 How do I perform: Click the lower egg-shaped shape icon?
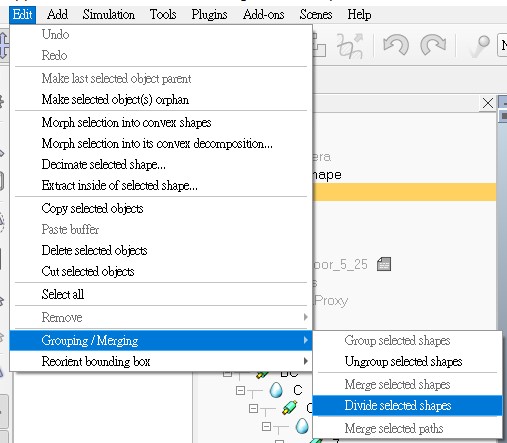302,426
